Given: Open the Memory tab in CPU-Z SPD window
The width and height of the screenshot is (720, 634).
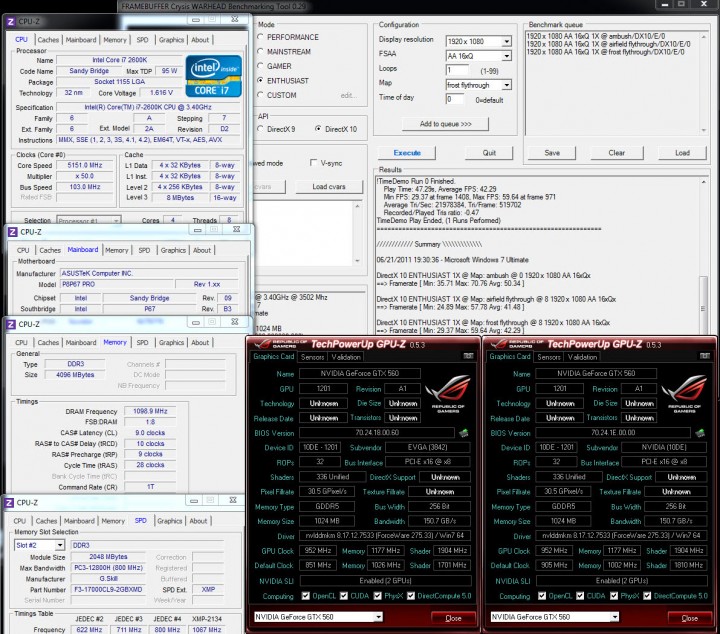Looking at the screenshot, I should (113, 521).
